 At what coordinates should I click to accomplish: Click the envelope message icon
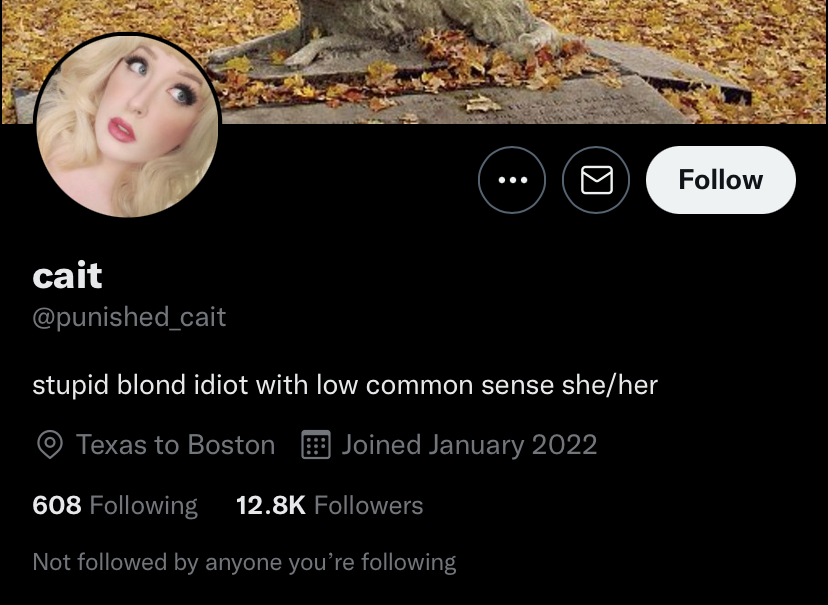point(596,180)
